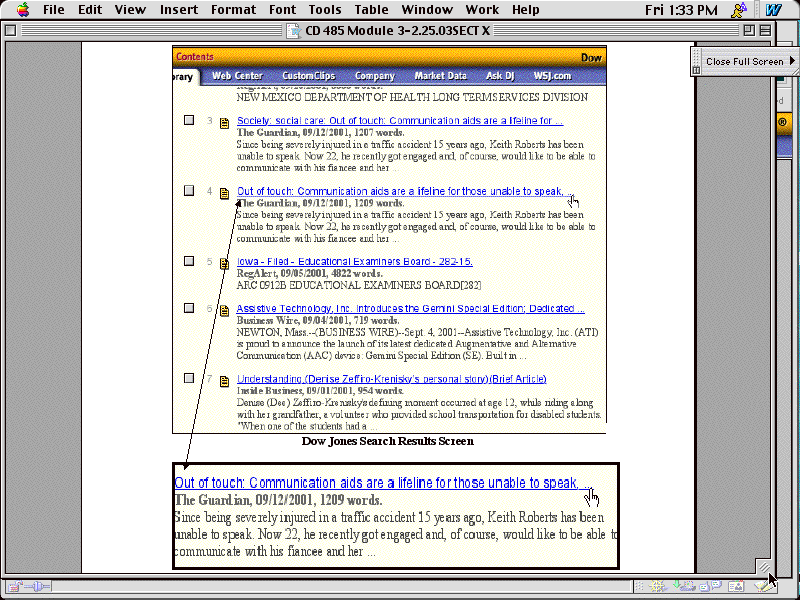
Task: Go to the Market Data tab
Action: pyautogui.click(x=440, y=76)
